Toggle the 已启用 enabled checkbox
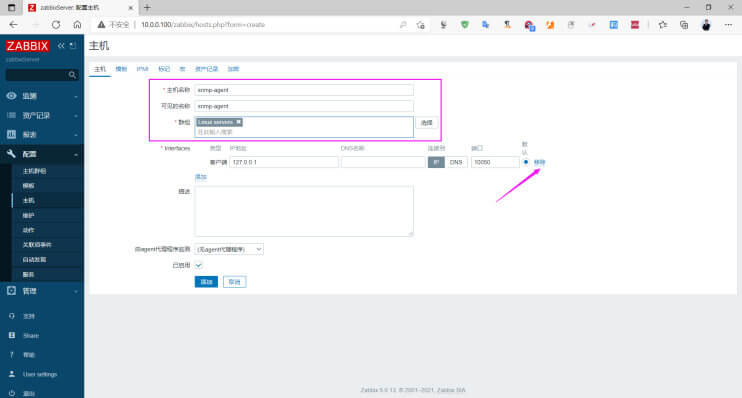The height and width of the screenshot is (398, 742). click(199, 265)
